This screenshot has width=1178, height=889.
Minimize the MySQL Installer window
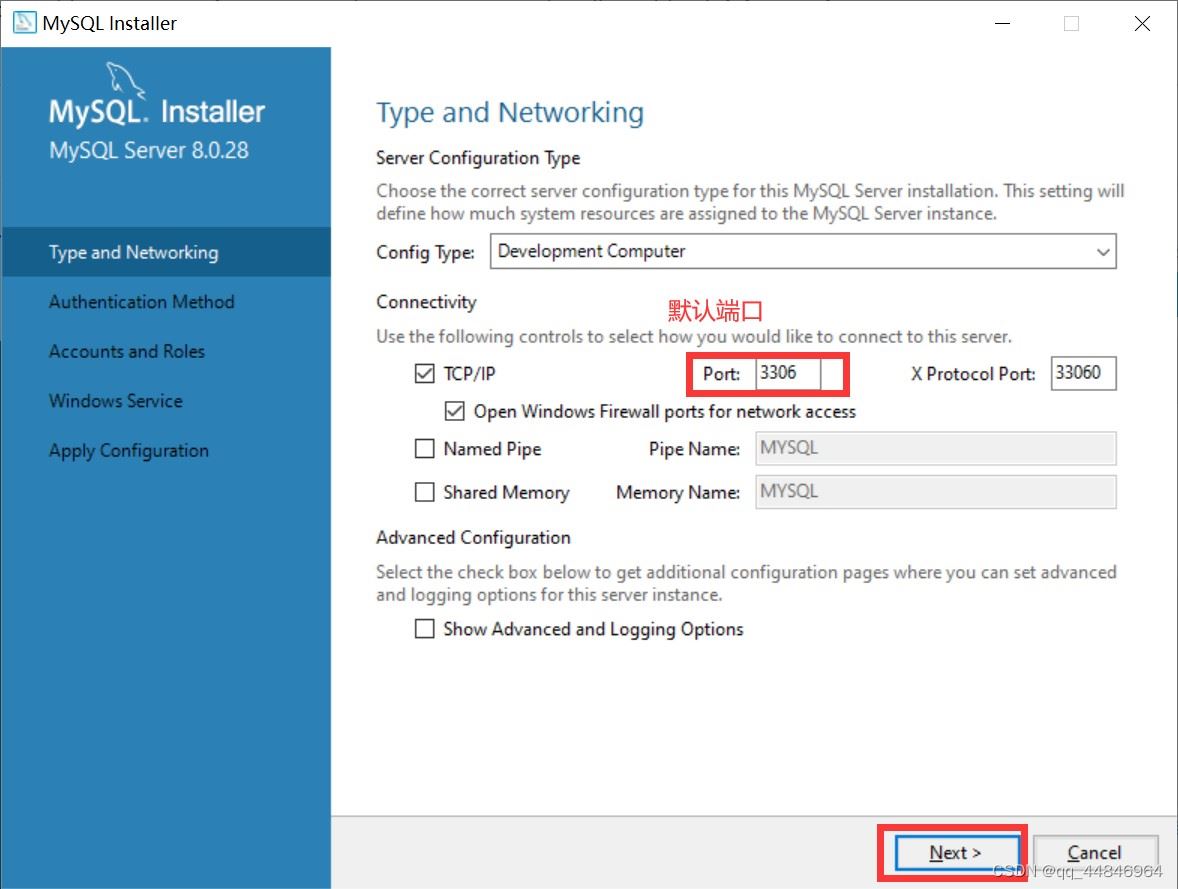pos(1002,23)
